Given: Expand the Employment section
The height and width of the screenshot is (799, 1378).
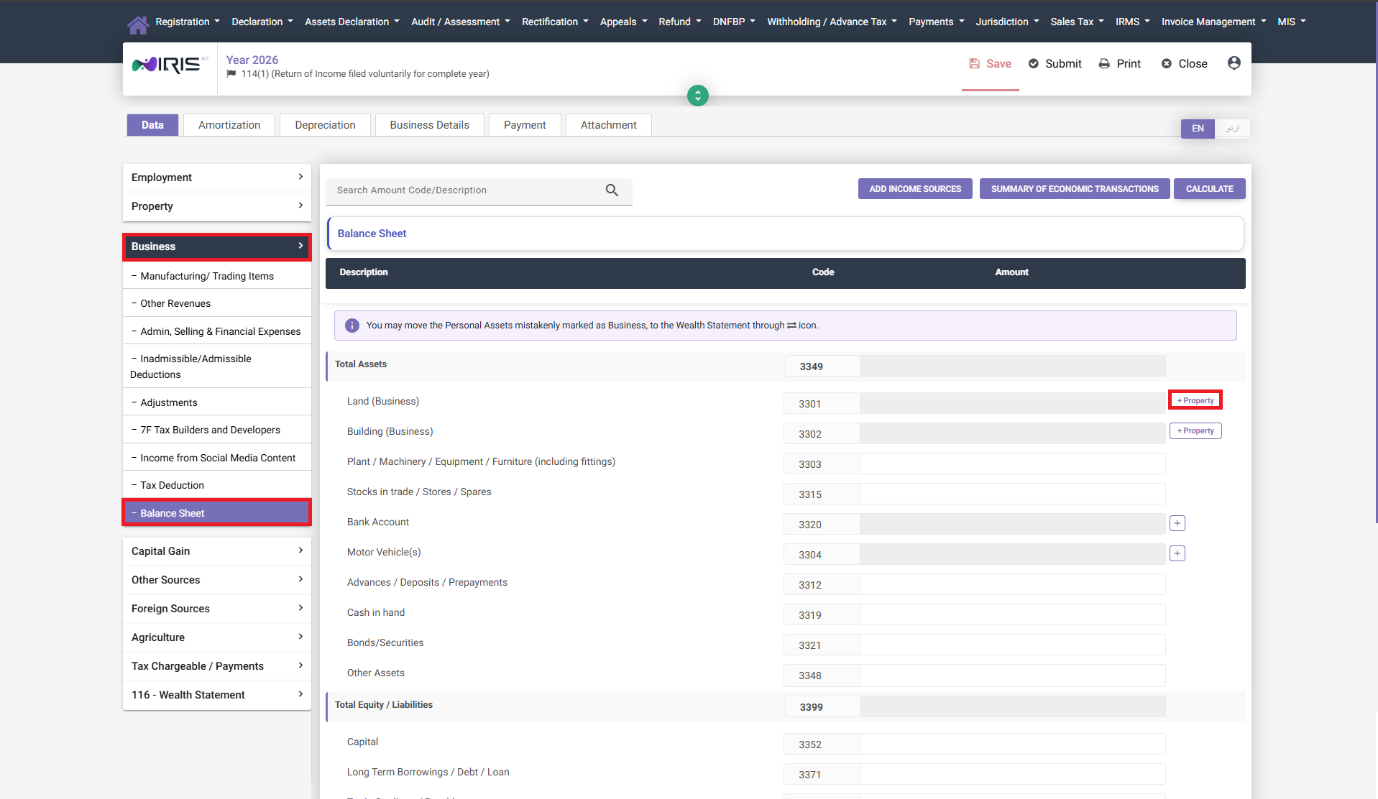Looking at the screenshot, I should pyautogui.click(x=217, y=177).
